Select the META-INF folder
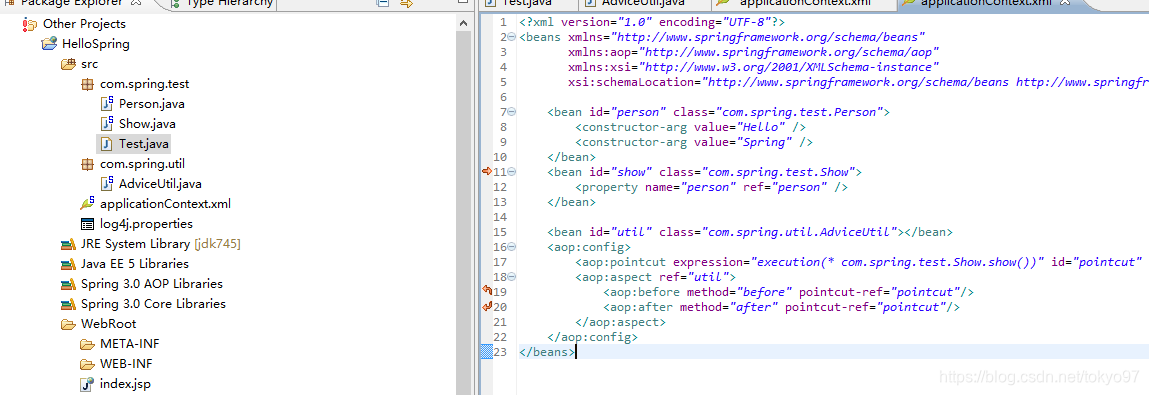This screenshot has height=395, width=1149. (x=130, y=344)
